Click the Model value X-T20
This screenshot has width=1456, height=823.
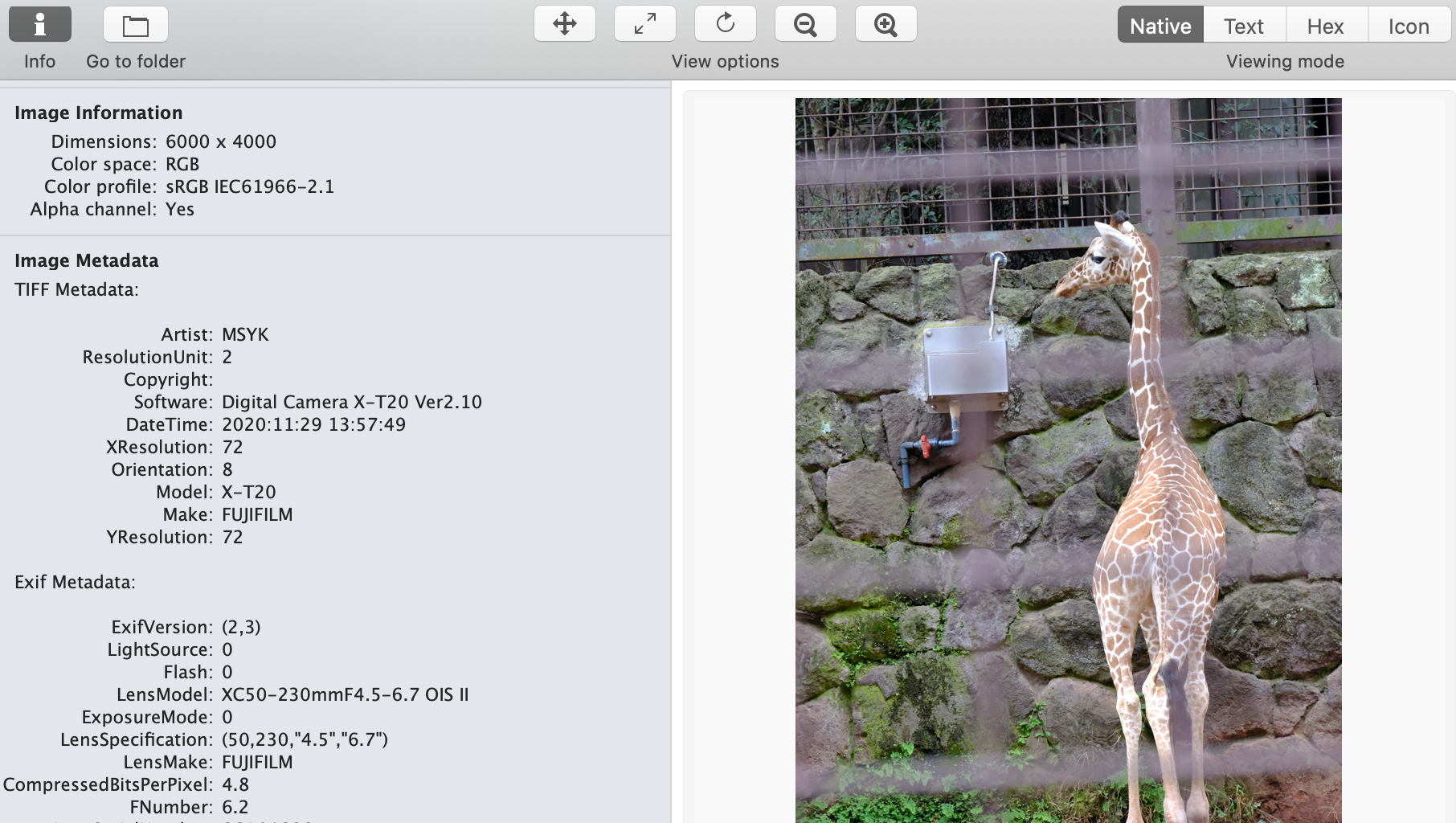pyautogui.click(x=249, y=492)
